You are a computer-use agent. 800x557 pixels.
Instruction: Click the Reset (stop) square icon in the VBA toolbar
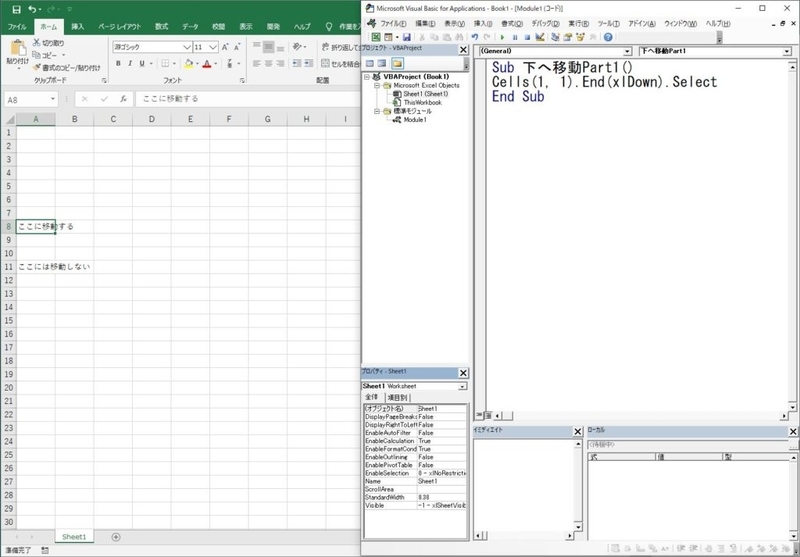[527, 37]
